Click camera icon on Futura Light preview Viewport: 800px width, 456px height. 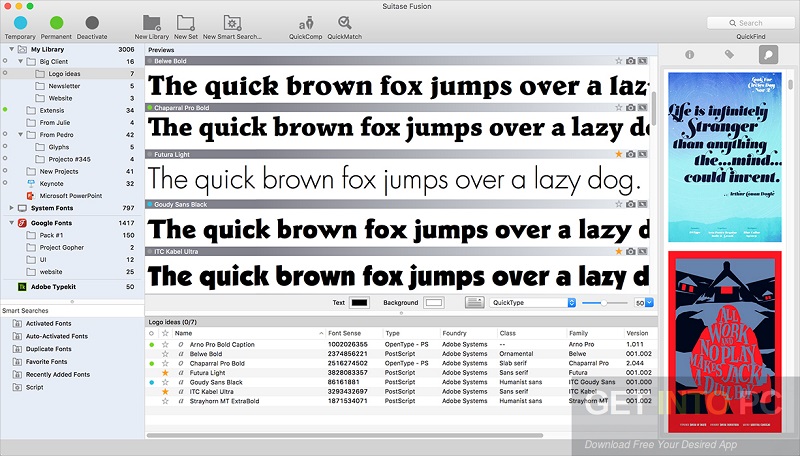point(631,154)
